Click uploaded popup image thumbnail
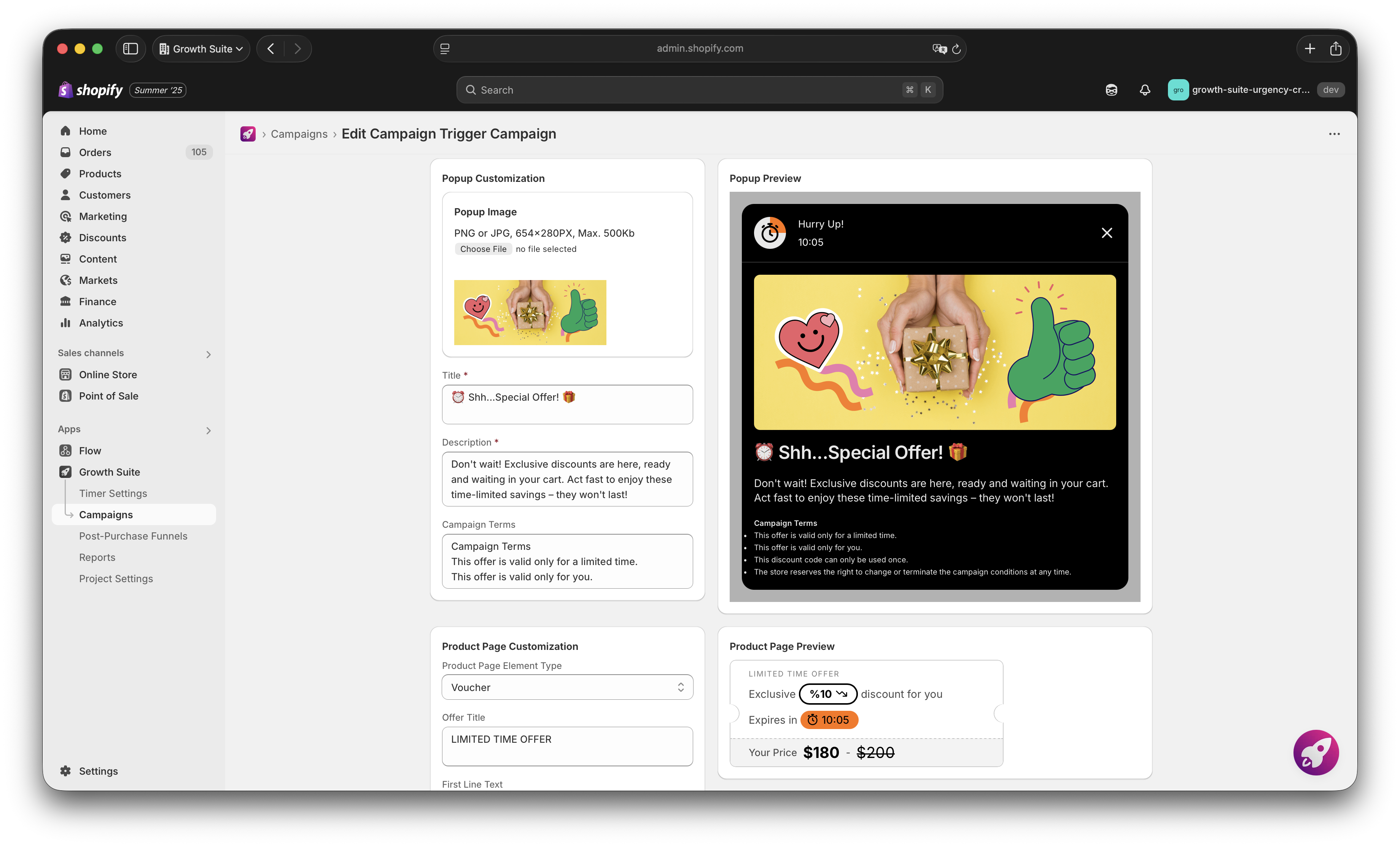The height and width of the screenshot is (847, 1400). [530, 312]
